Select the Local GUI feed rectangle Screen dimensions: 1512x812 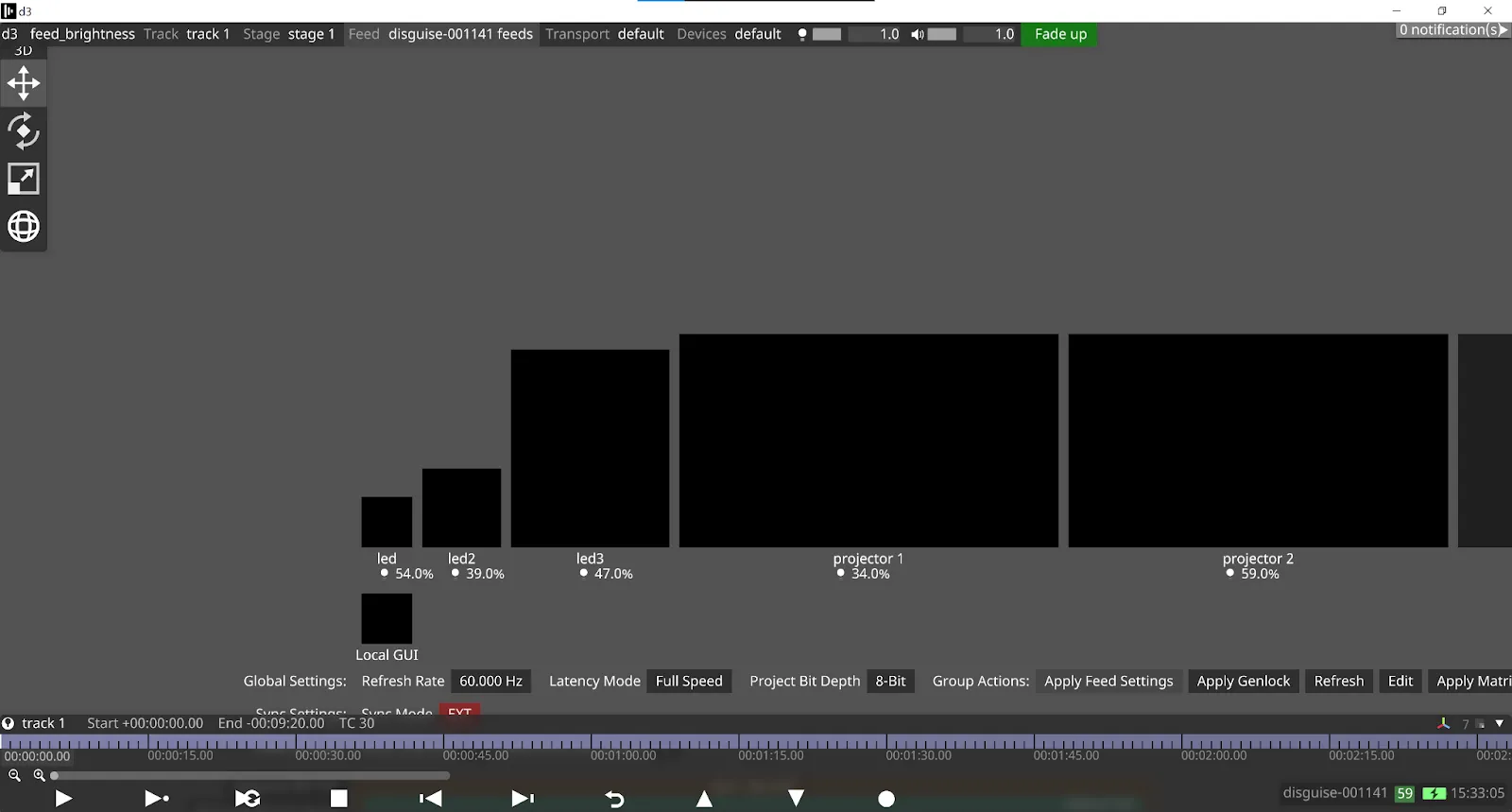pos(387,618)
